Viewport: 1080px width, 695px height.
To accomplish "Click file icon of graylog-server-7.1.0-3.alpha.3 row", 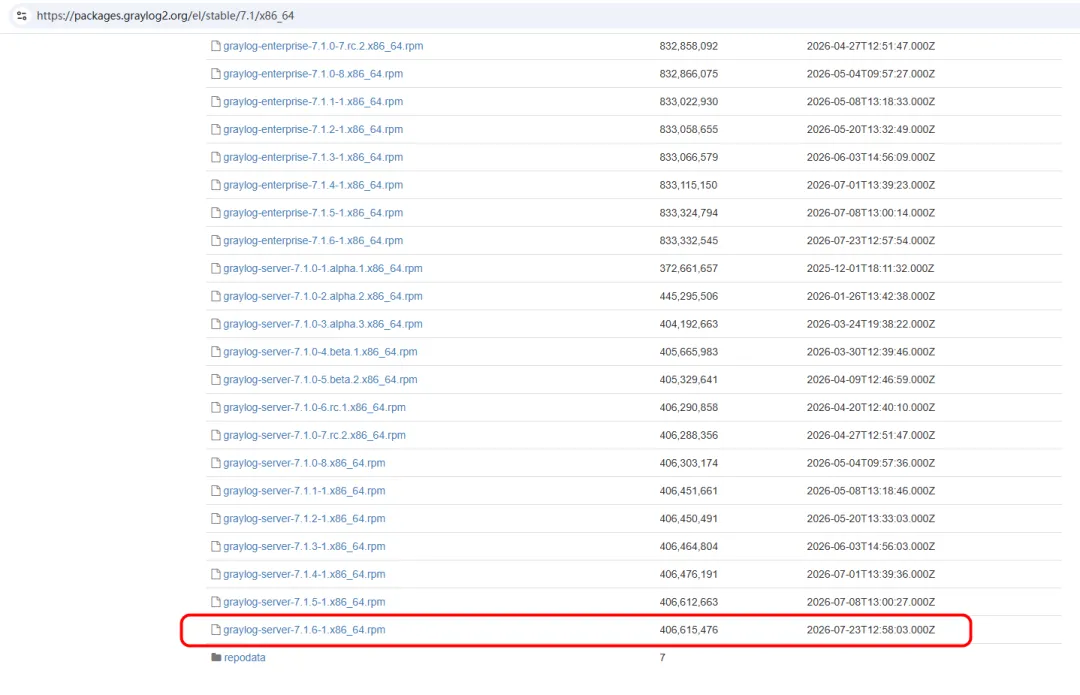I will [x=216, y=324].
